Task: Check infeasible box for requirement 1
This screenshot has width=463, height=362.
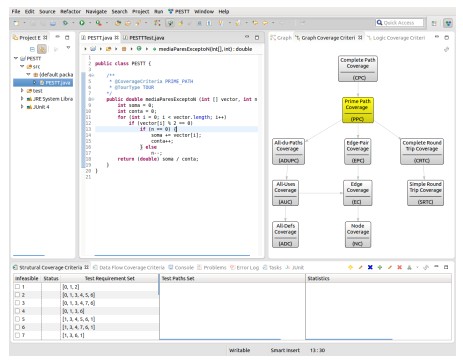Action: pos(17,286)
